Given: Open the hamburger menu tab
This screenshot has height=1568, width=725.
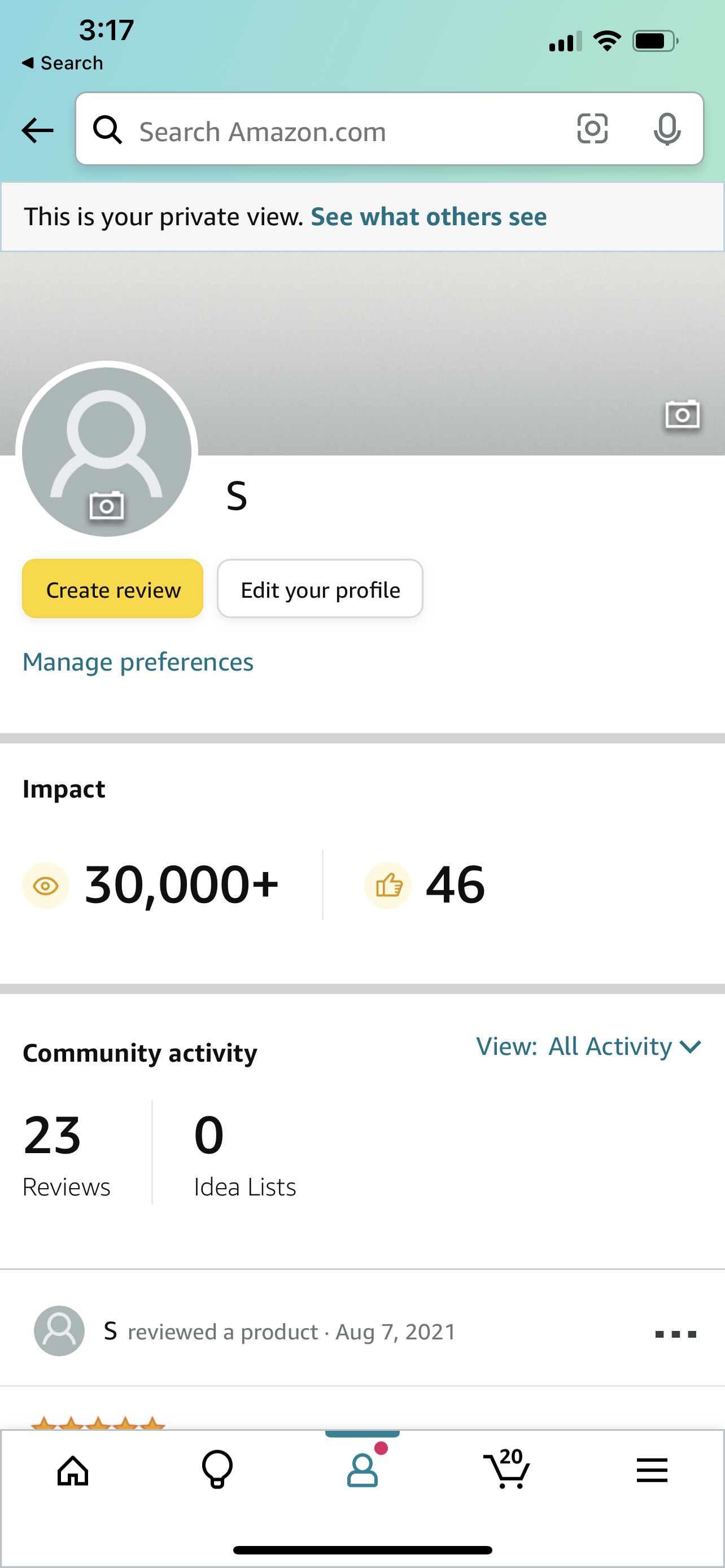Looking at the screenshot, I should coord(652,1470).
